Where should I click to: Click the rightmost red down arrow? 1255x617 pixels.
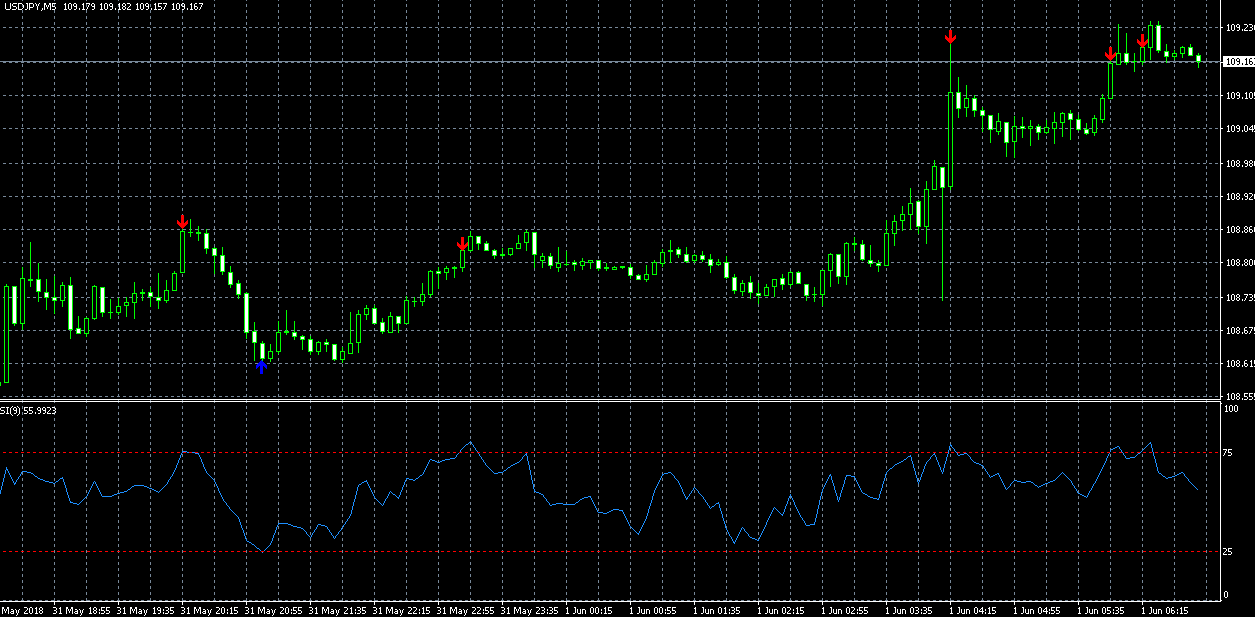pyautogui.click(x=1142, y=41)
